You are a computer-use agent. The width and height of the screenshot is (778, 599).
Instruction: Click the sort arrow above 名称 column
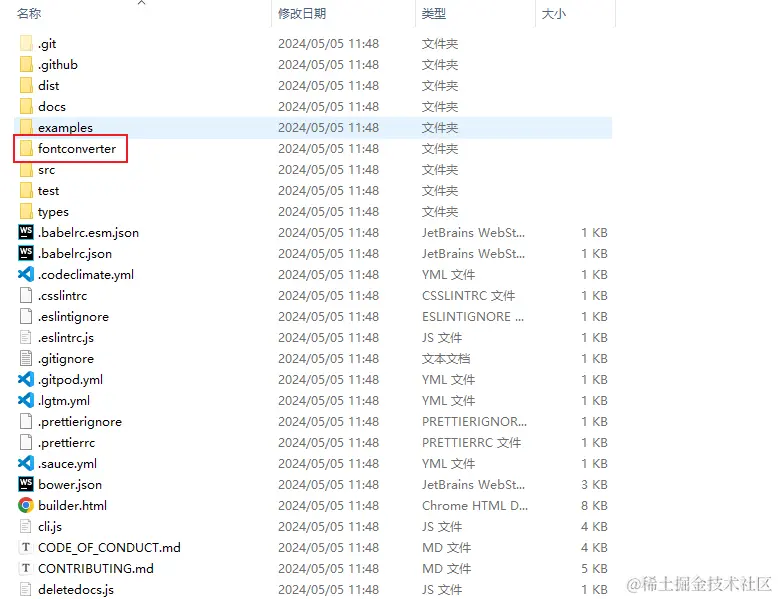pyautogui.click(x=141, y=3)
